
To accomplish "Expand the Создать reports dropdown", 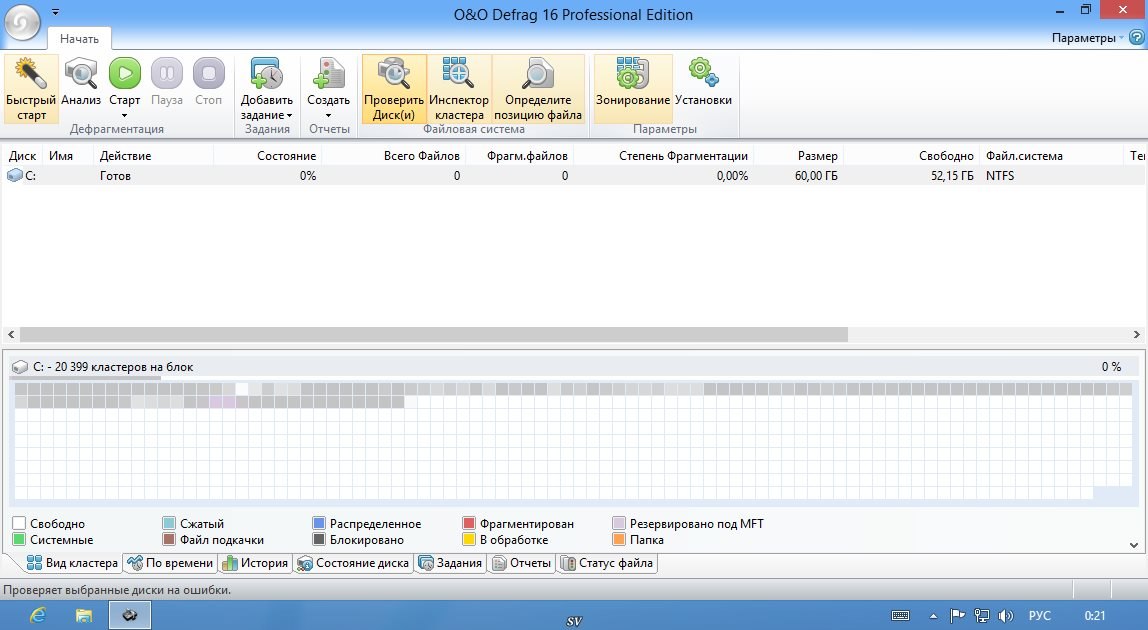I will [x=328, y=116].
